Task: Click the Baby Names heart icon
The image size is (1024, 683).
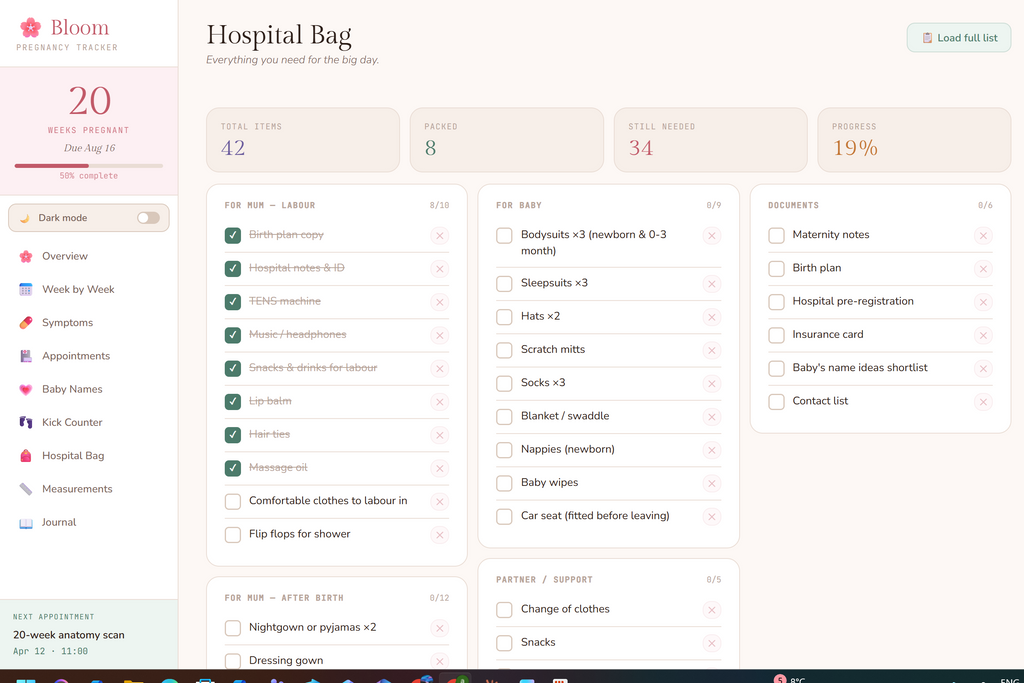Action: coord(26,389)
